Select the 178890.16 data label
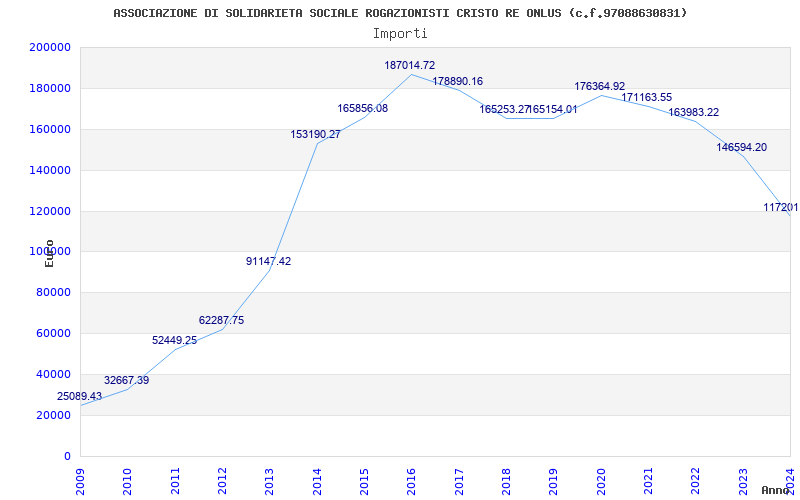The image size is (800, 500). tap(458, 81)
